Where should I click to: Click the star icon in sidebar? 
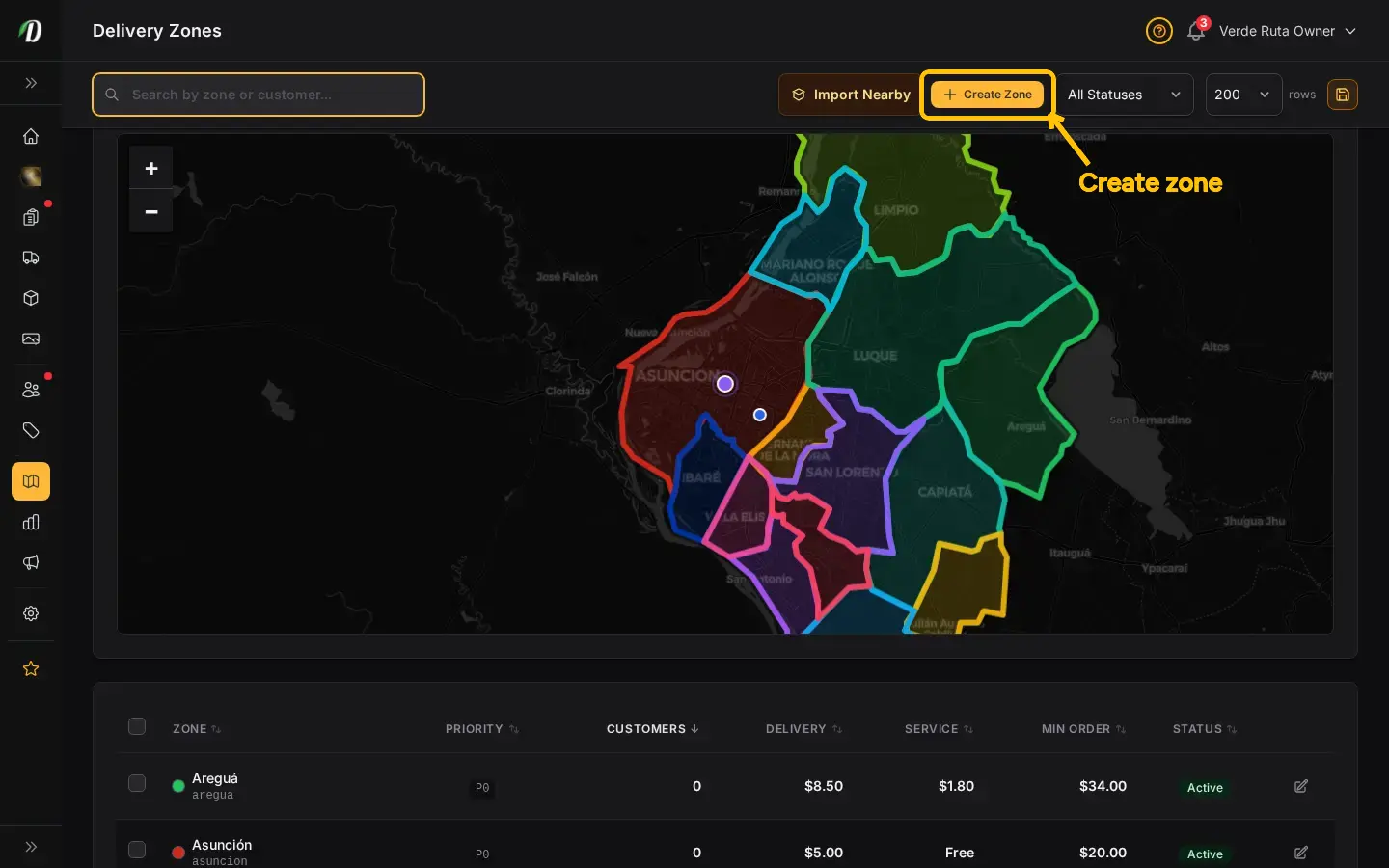31,668
